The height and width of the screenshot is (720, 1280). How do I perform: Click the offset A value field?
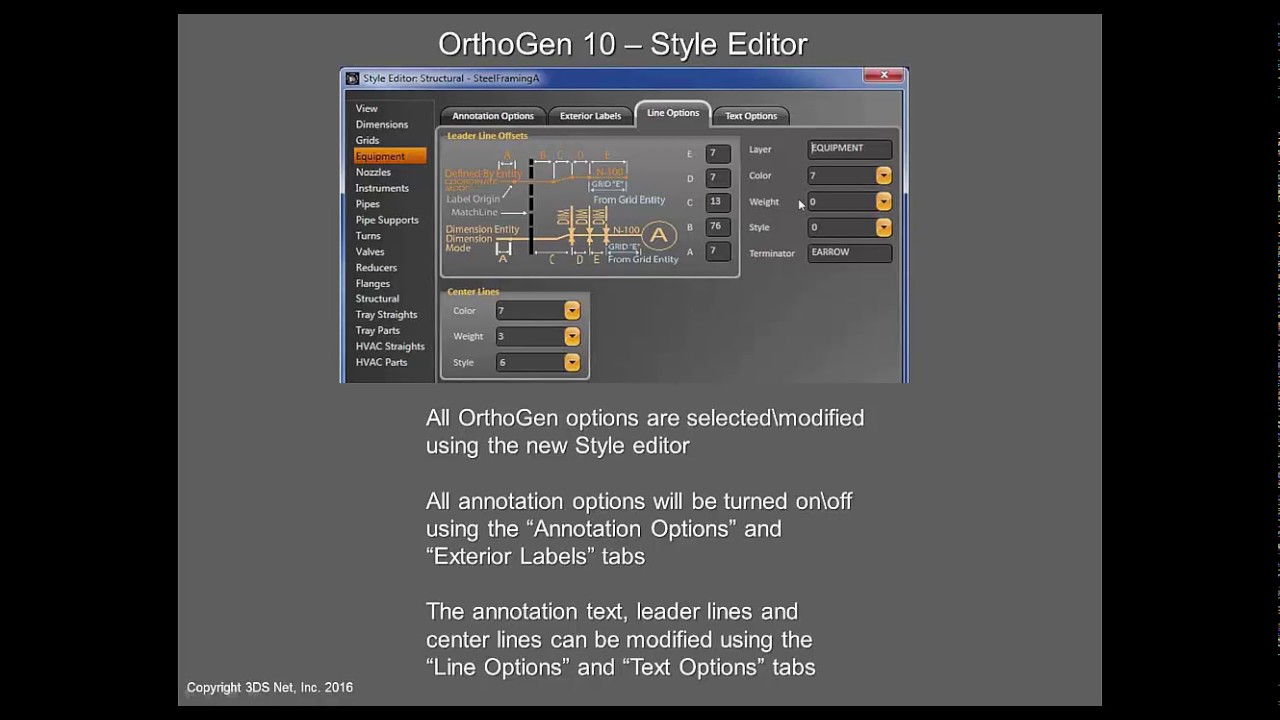point(718,251)
